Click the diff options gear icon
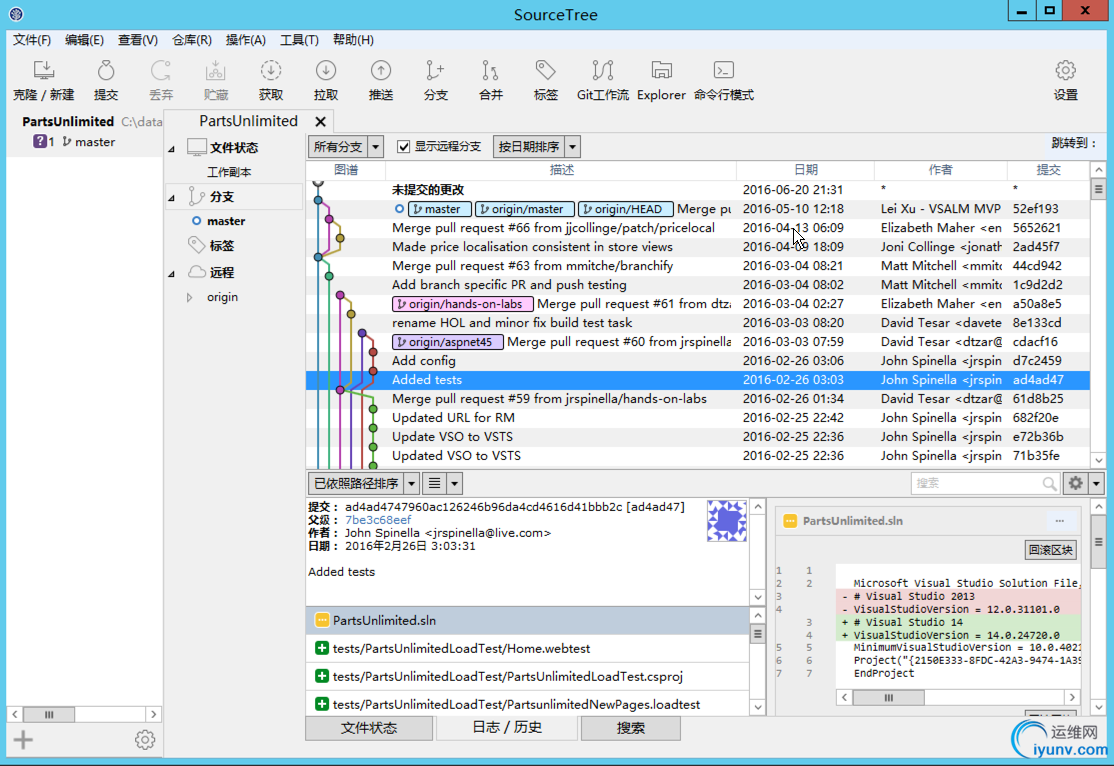 (x=1076, y=483)
